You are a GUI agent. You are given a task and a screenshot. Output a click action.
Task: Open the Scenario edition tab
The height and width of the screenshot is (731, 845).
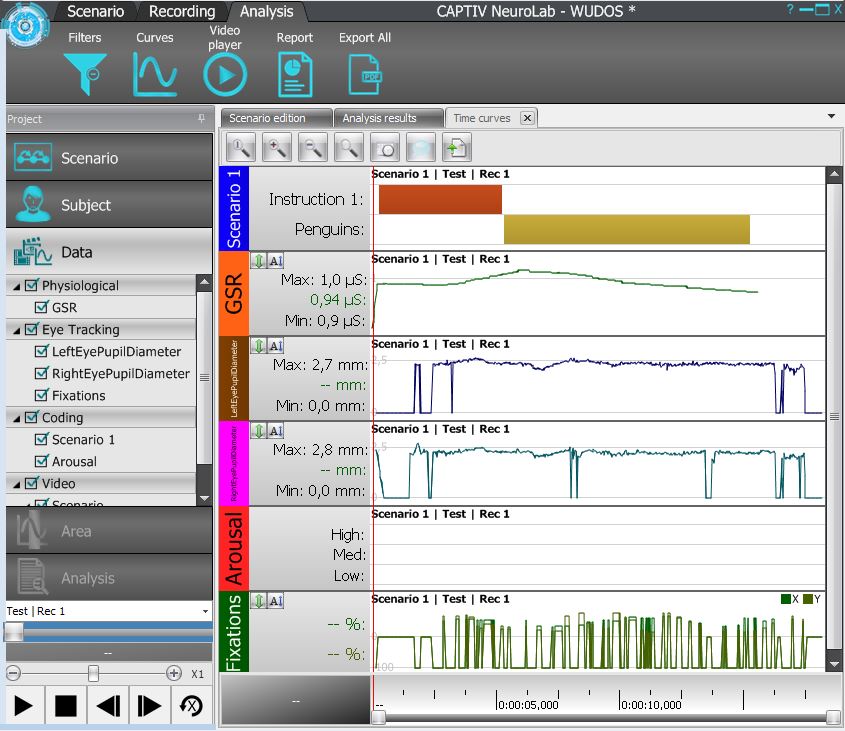(275, 118)
